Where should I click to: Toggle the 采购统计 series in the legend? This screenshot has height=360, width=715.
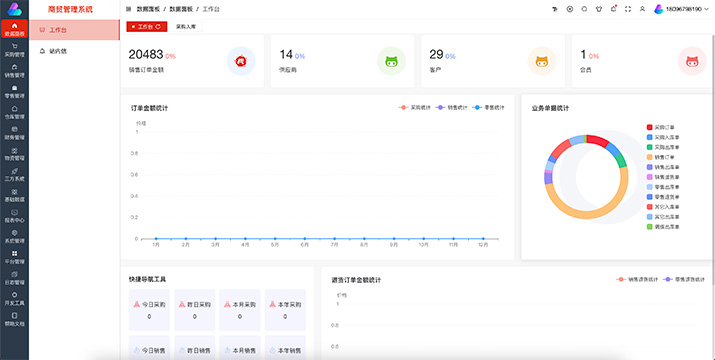(414, 108)
